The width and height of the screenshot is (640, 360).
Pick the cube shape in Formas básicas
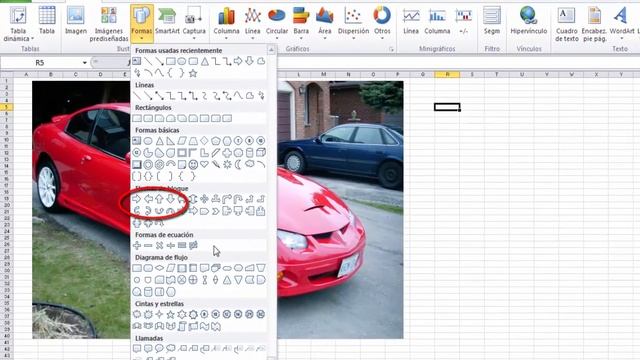pyautogui.click(x=260, y=153)
